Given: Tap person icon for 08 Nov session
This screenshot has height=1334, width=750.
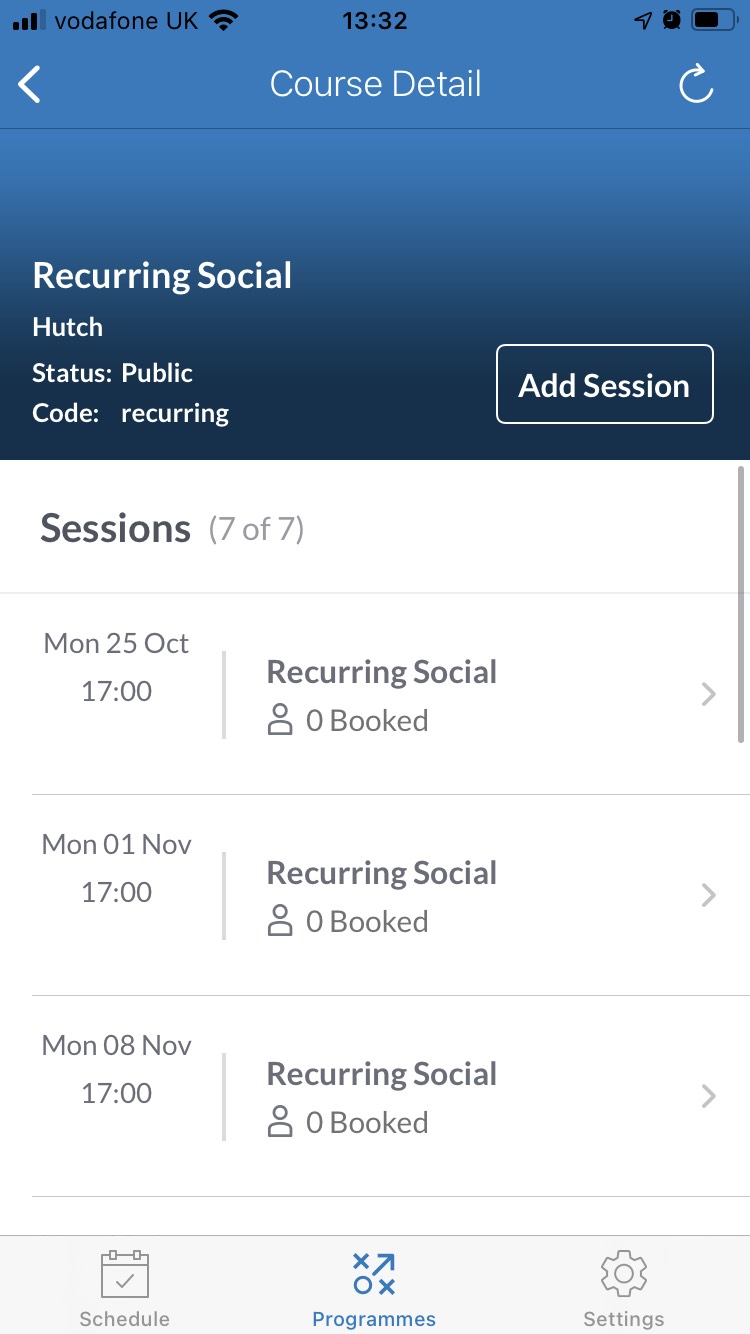Looking at the screenshot, I should click(x=280, y=1123).
